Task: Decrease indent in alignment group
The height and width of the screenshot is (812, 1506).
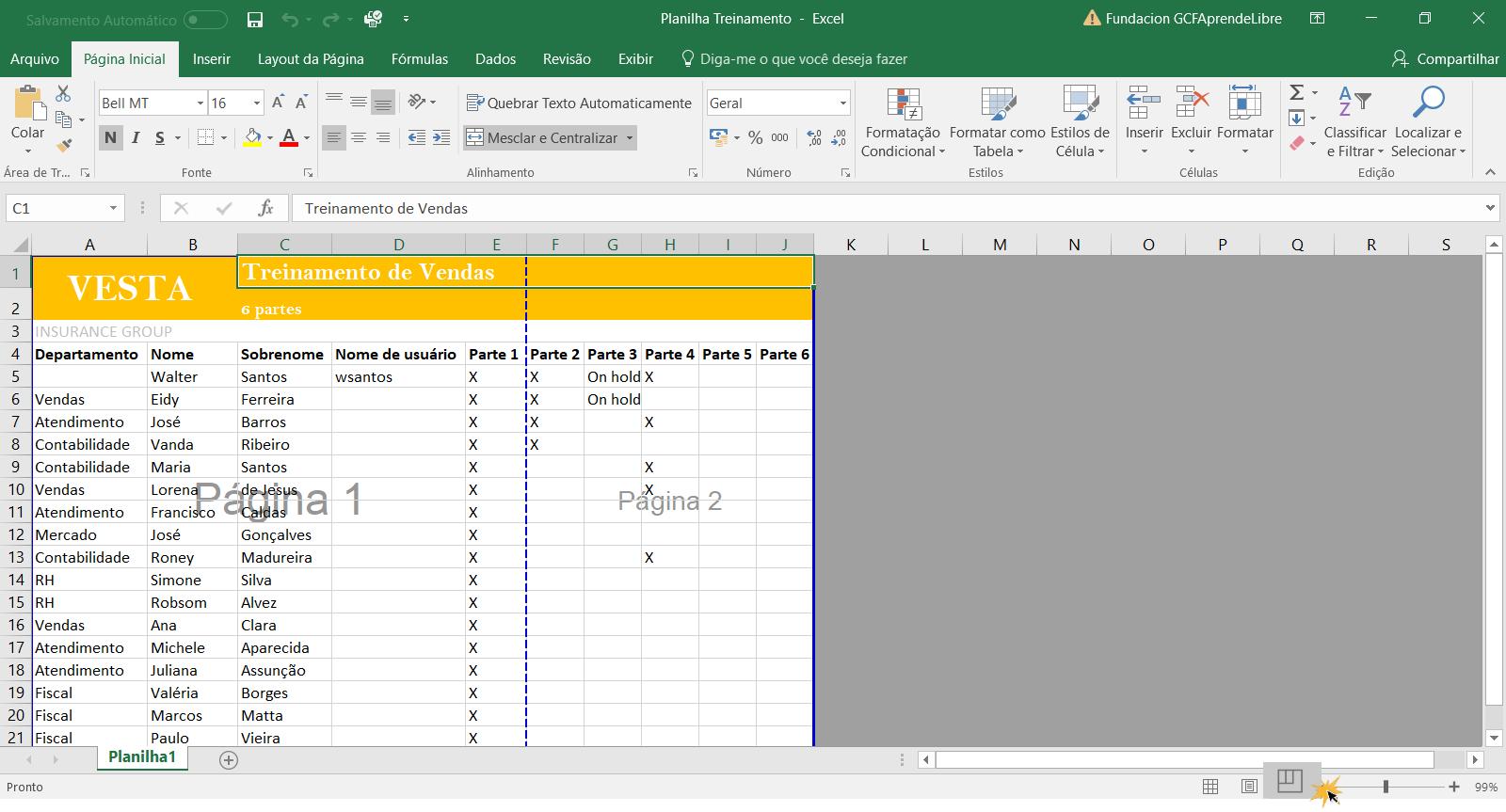Action: 417,137
